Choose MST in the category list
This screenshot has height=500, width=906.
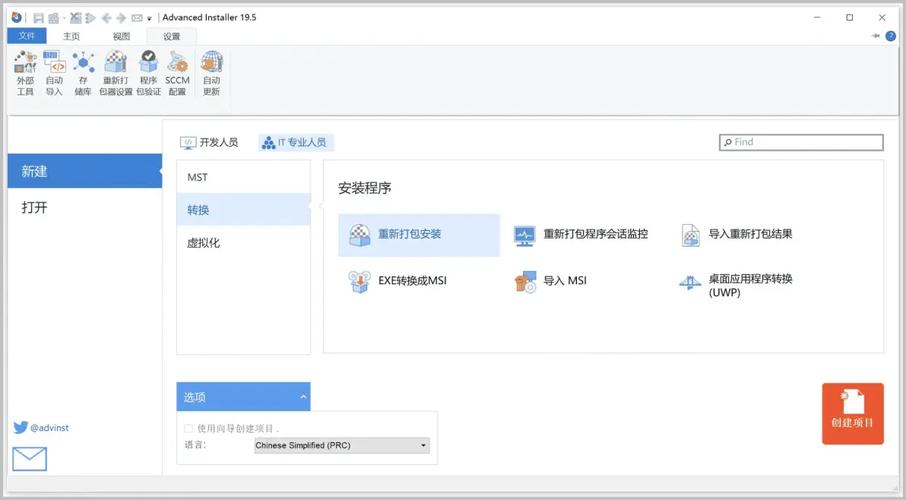pyautogui.click(x=243, y=177)
